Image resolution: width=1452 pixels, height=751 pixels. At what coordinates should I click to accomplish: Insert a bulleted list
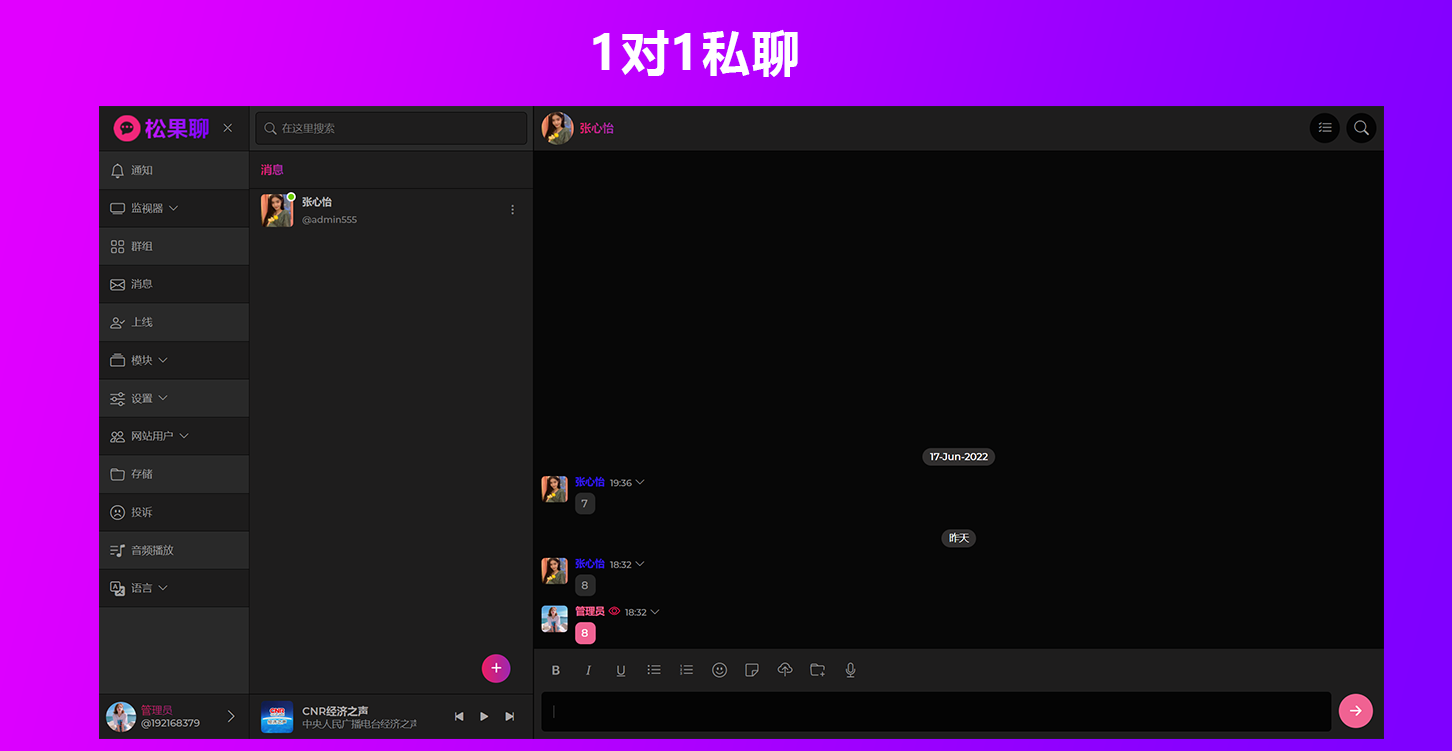pyautogui.click(x=654, y=670)
